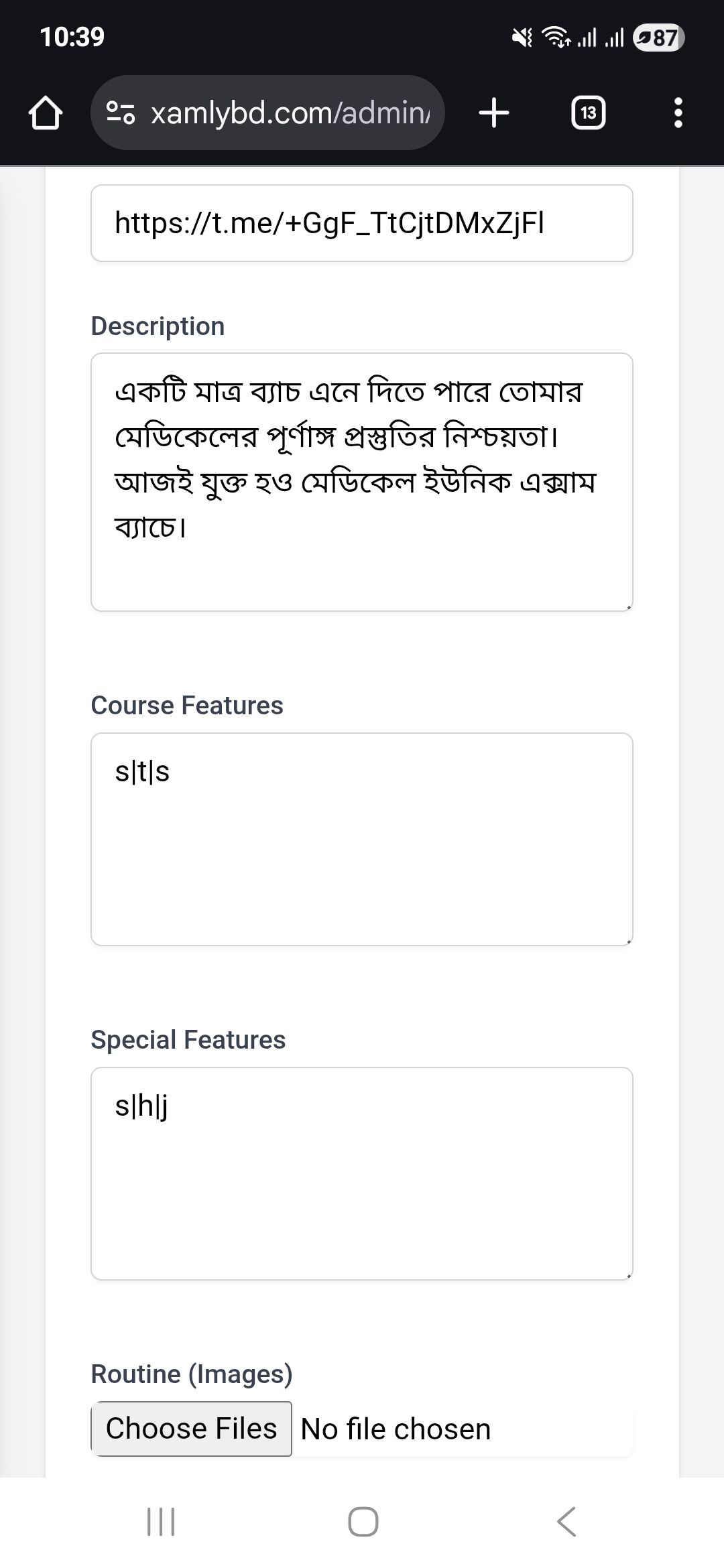Screen dimensions: 724x1568
Task: Tap the xamlybd.com address bar URL
Action: 290,113
